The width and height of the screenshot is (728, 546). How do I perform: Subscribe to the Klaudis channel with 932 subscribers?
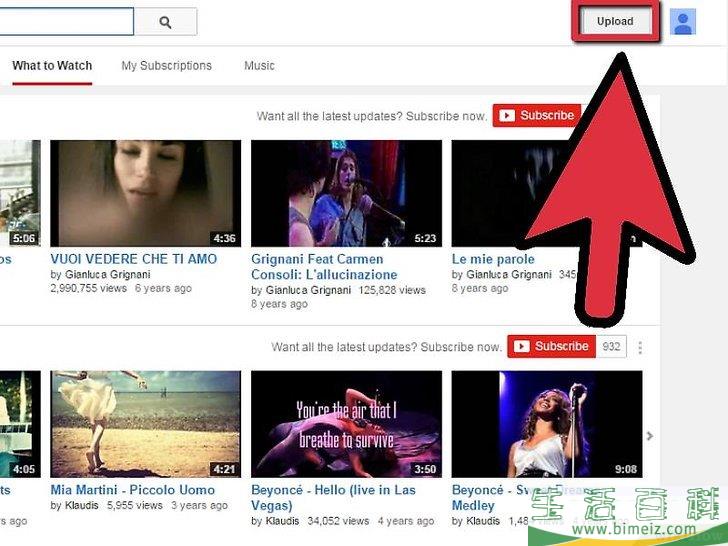click(551, 346)
